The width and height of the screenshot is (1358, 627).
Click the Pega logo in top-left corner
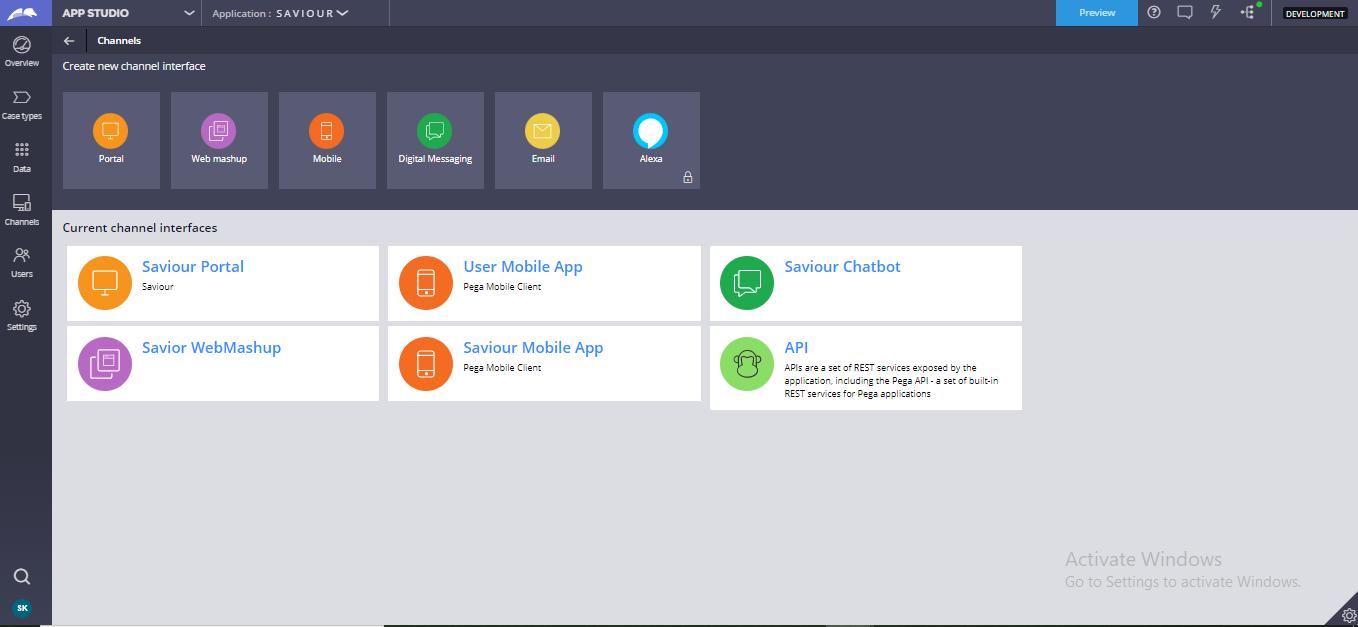25,13
